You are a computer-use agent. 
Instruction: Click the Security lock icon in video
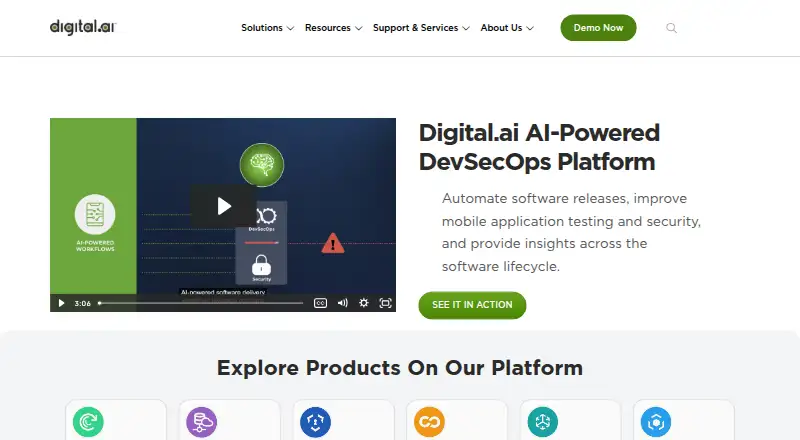261,265
